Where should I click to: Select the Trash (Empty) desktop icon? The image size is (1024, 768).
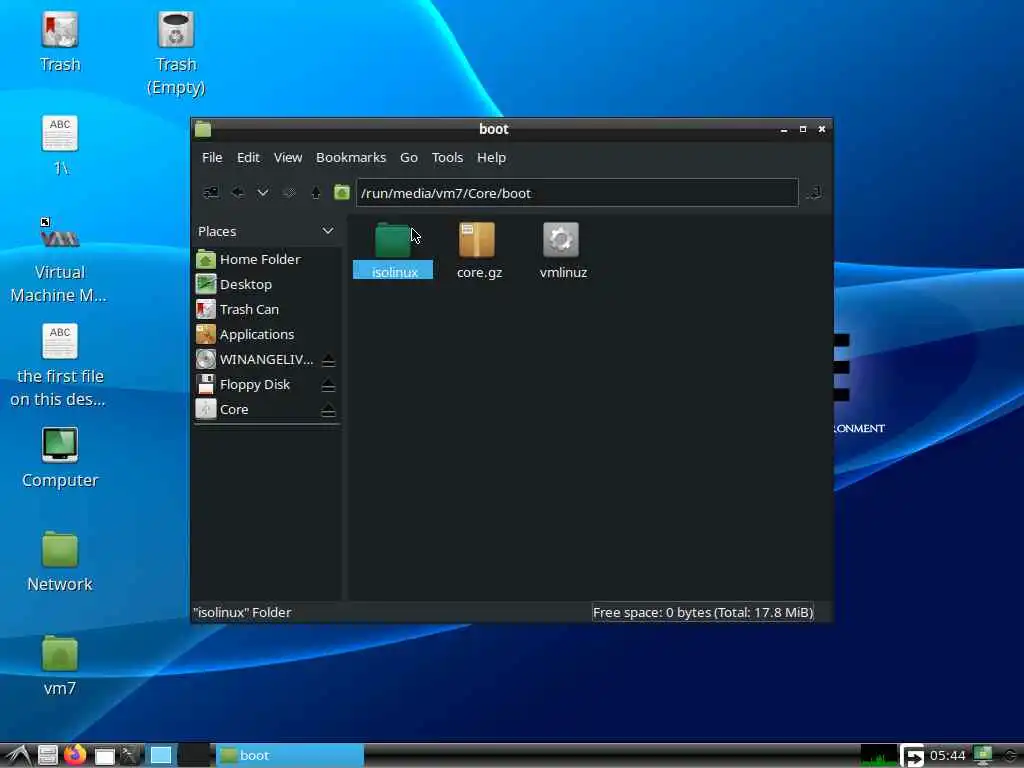click(x=176, y=54)
